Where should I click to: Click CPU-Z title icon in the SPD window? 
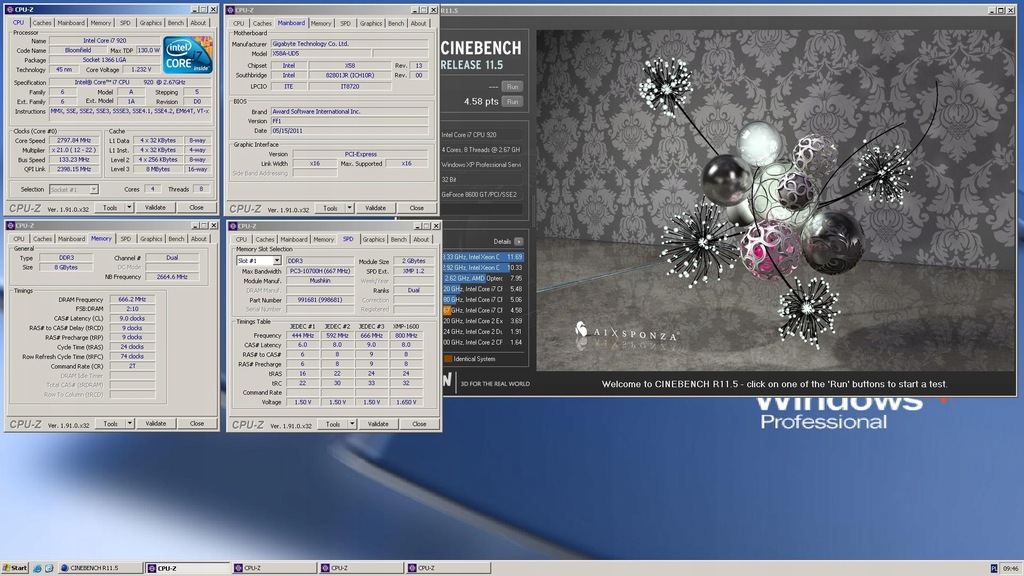pos(233,226)
